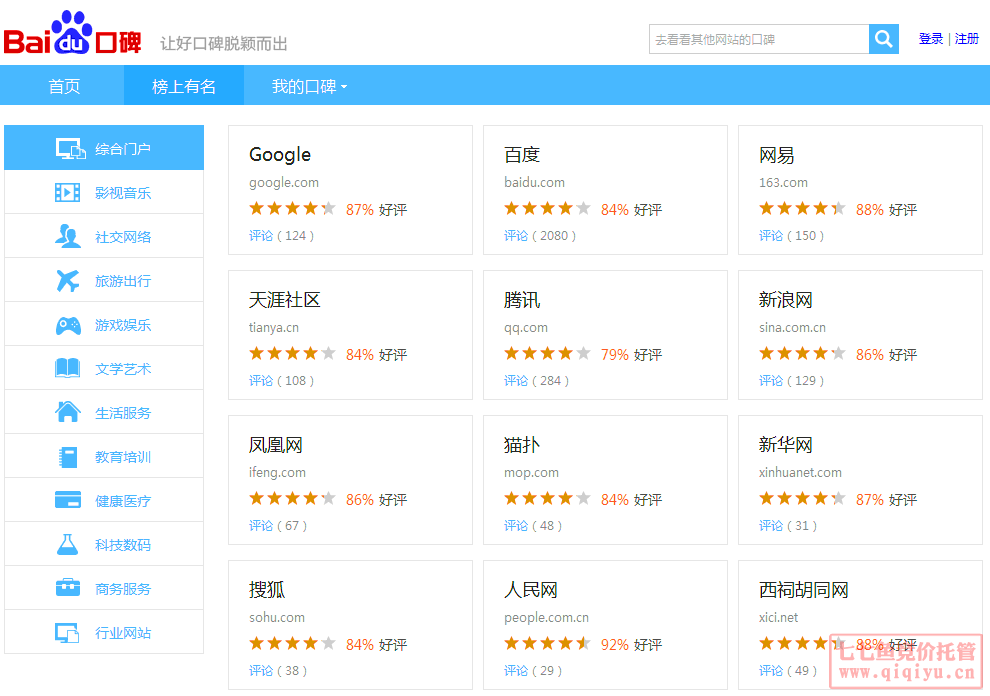Viewport: 990px width, 696px height.
Task: Open the 新华网 site title
Action: tap(785, 445)
